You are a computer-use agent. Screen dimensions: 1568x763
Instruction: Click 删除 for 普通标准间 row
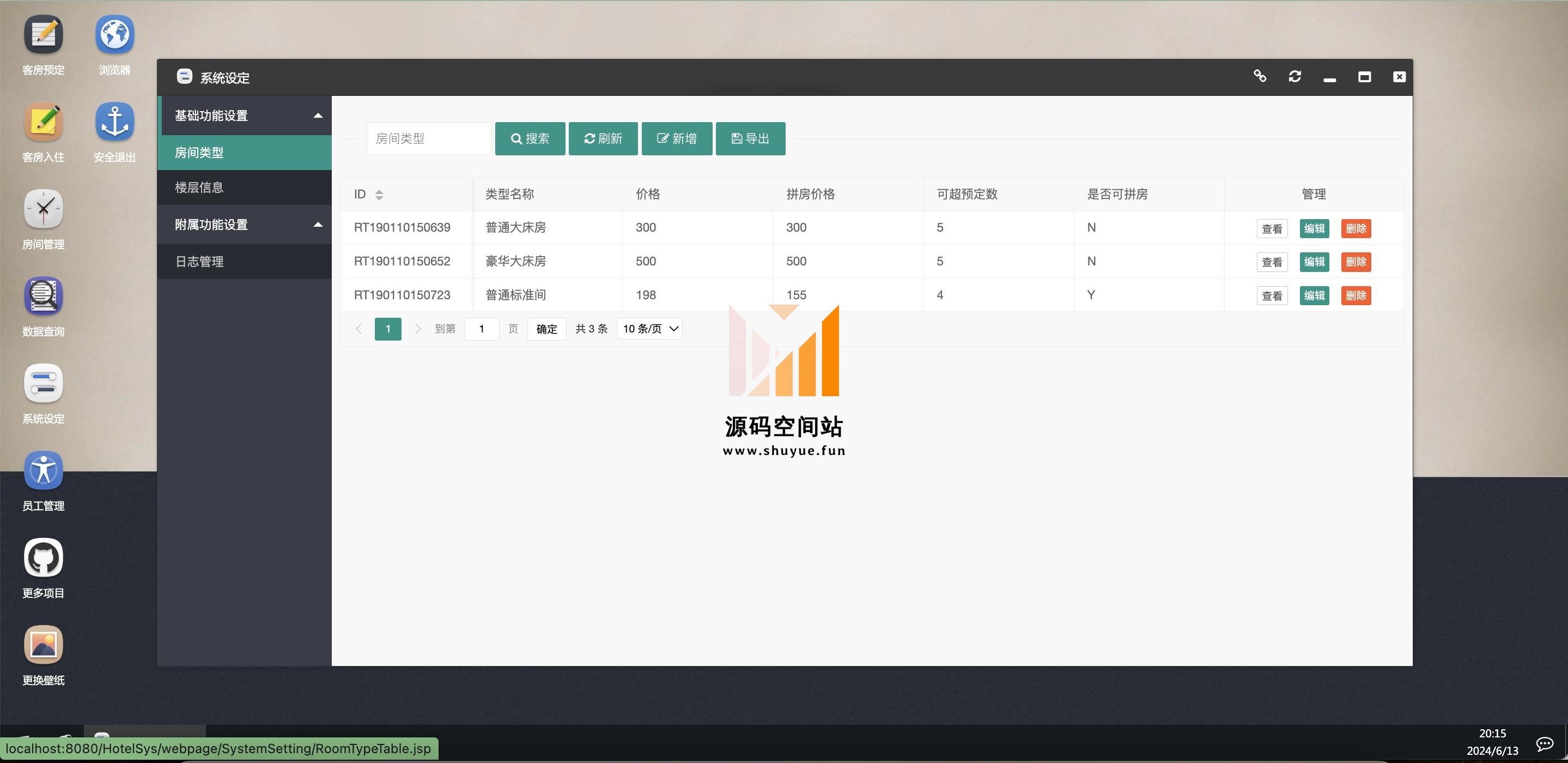click(1356, 295)
